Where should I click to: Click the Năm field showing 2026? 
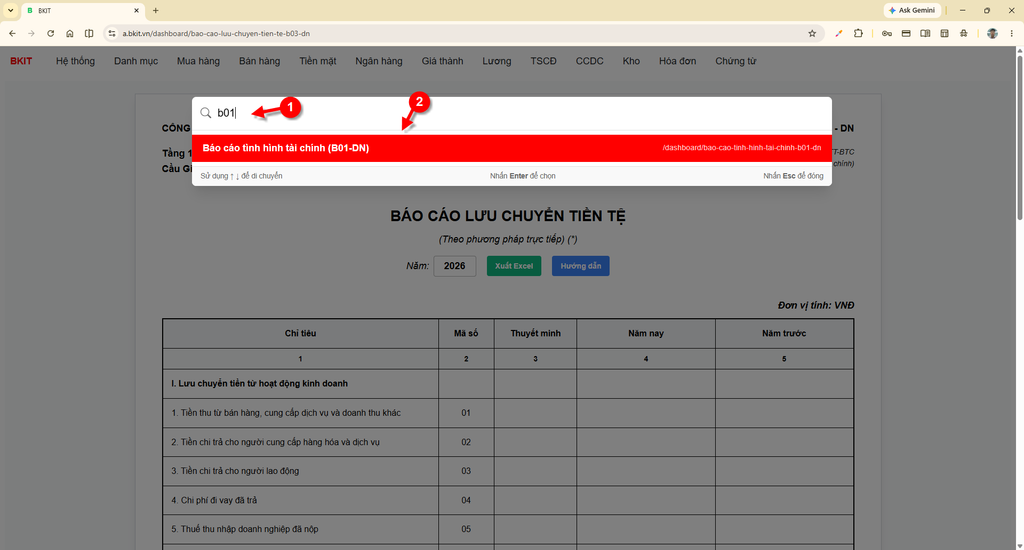coord(455,266)
